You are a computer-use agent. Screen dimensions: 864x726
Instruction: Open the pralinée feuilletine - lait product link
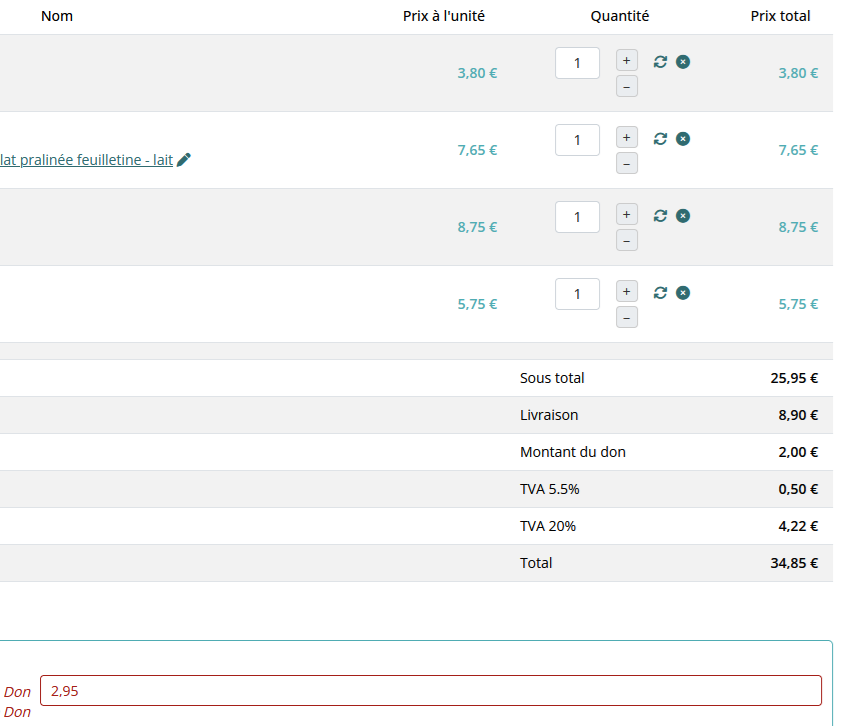point(86,160)
